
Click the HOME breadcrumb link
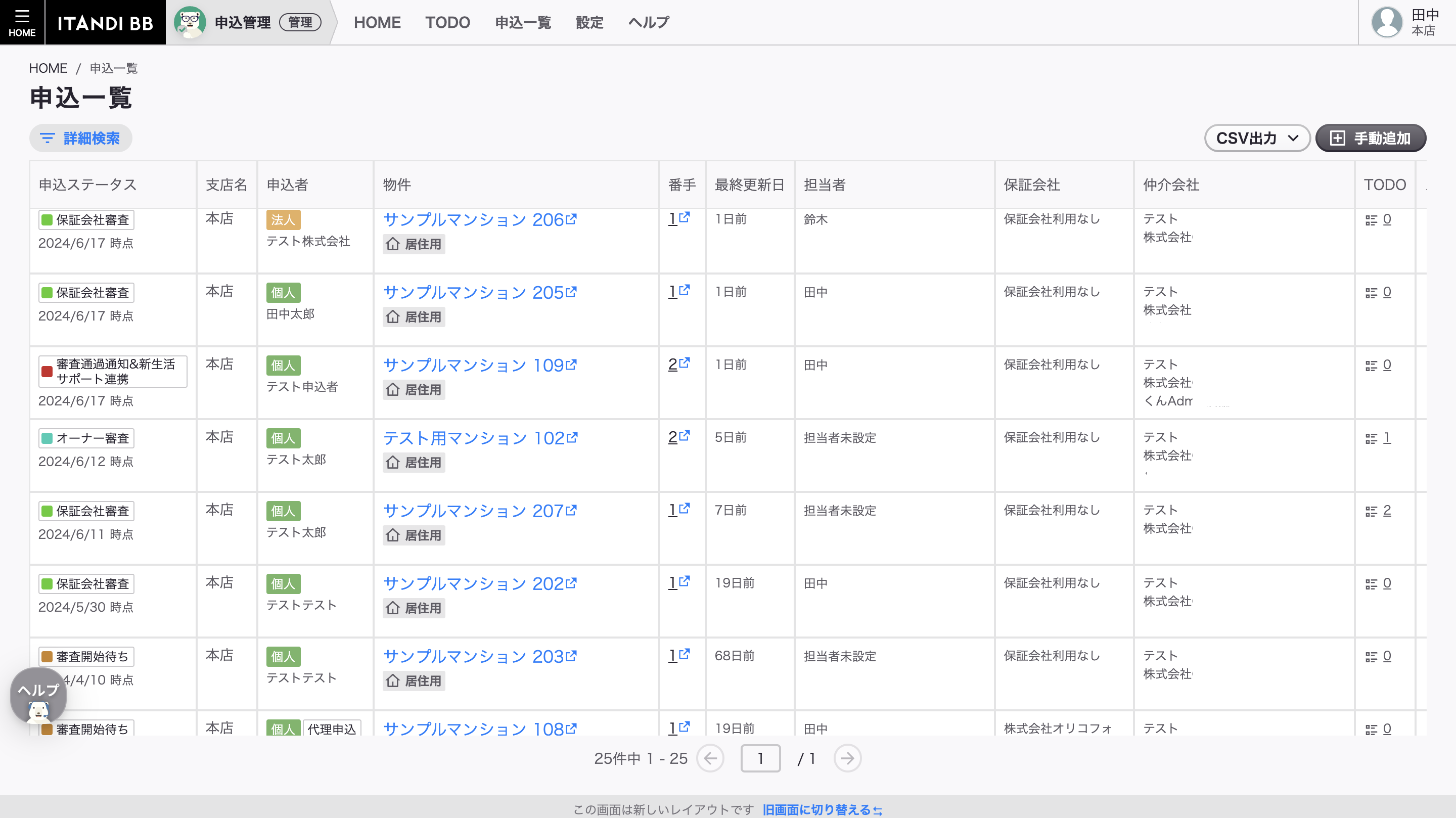pyautogui.click(x=48, y=68)
